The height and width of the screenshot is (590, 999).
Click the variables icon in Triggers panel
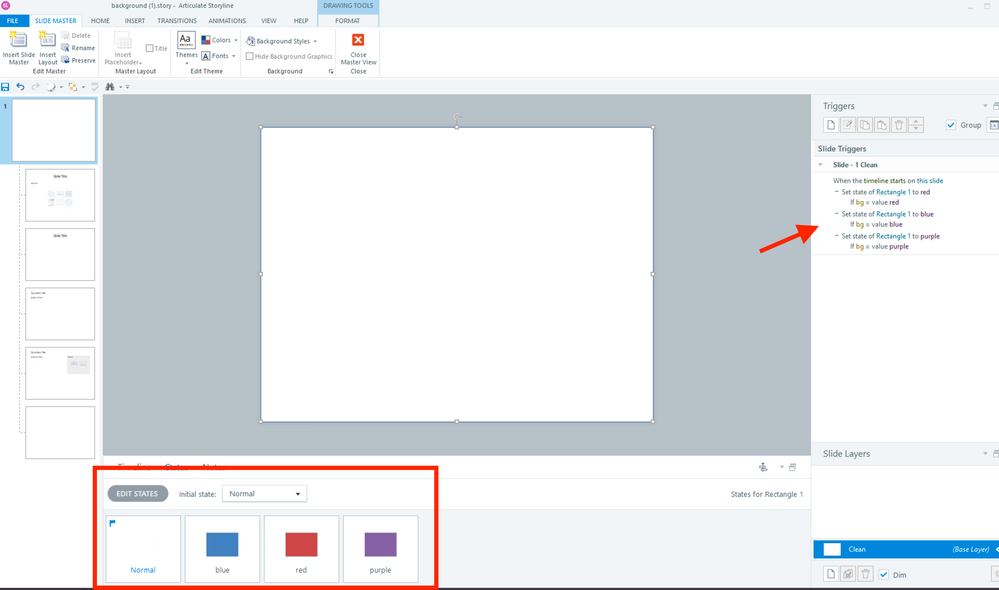tap(993, 125)
